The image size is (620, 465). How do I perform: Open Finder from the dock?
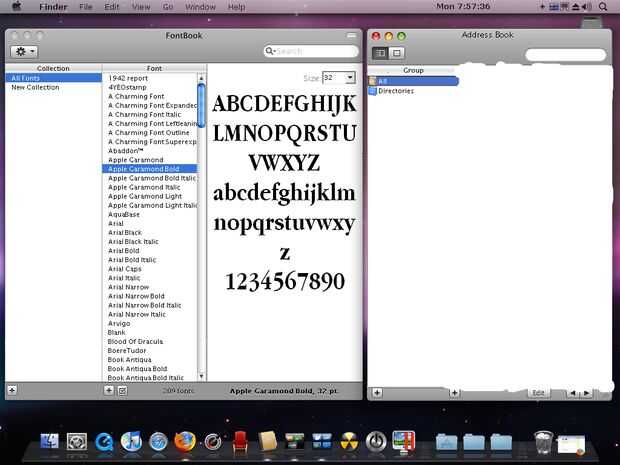click(x=49, y=441)
